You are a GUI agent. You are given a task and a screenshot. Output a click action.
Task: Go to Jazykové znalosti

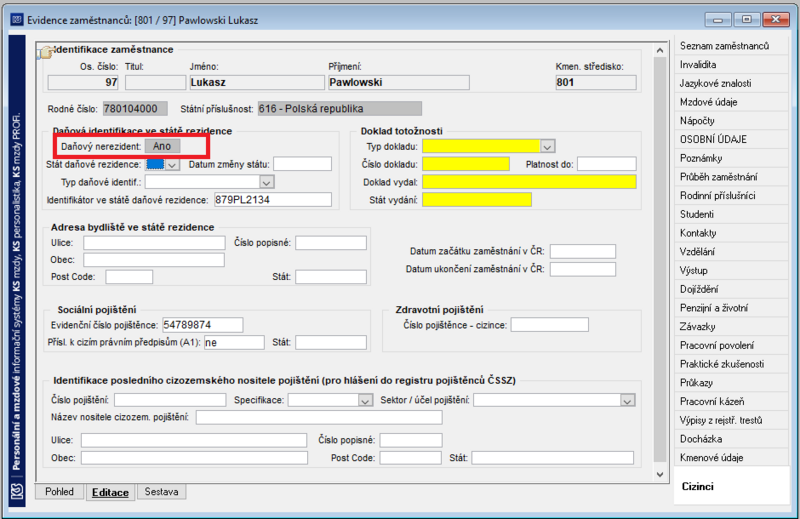click(x=731, y=83)
